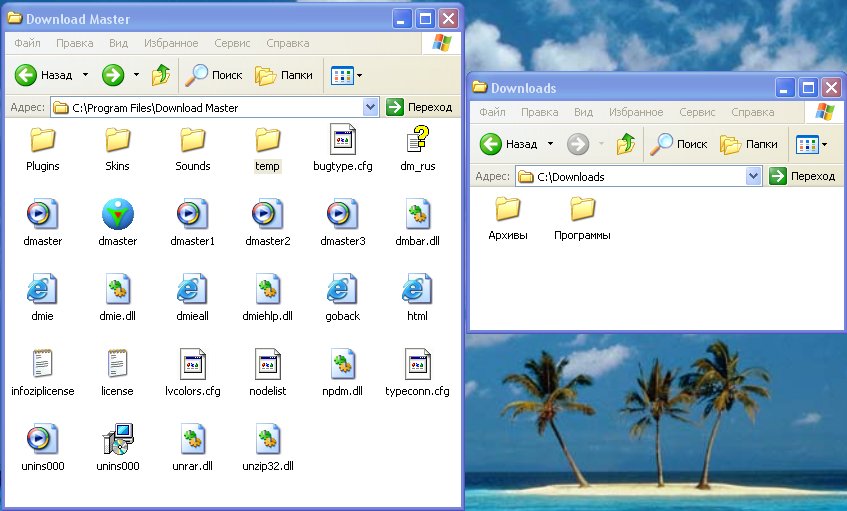The image size is (847, 511).
Task: Open the Сервис menu in Downloads window
Action: 697,112
